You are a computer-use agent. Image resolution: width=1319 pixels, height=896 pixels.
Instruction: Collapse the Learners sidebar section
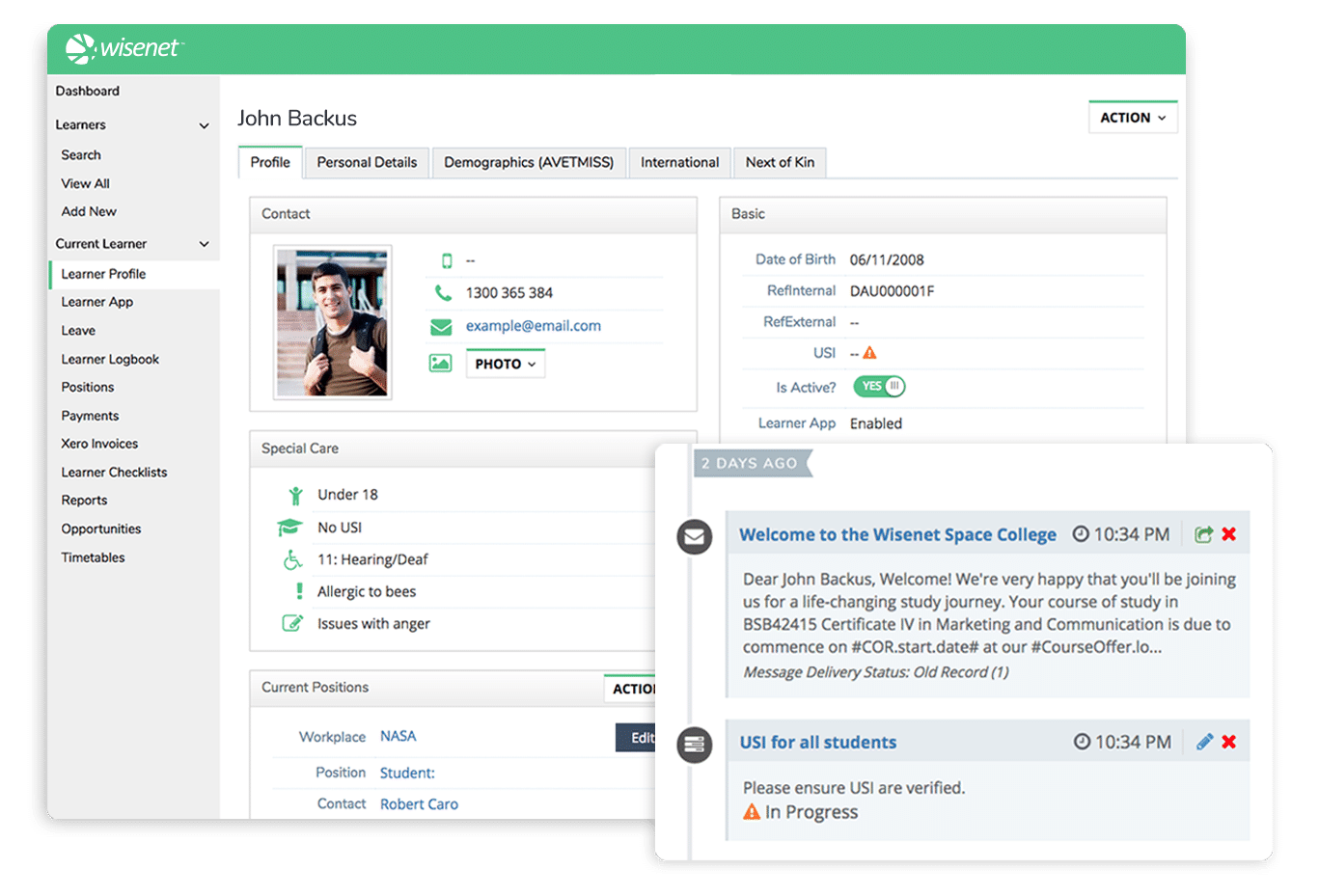204,125
